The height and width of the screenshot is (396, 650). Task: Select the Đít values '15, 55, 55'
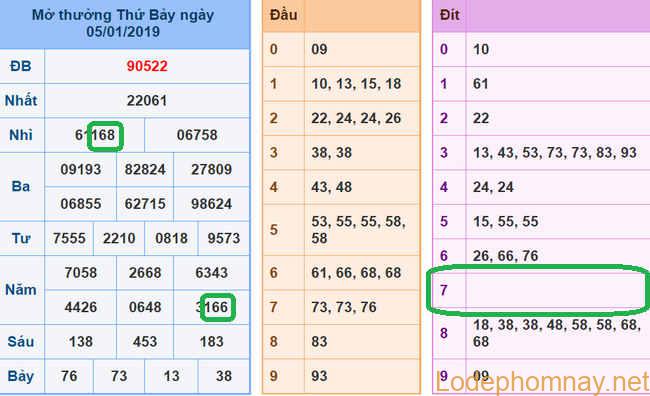506,221
